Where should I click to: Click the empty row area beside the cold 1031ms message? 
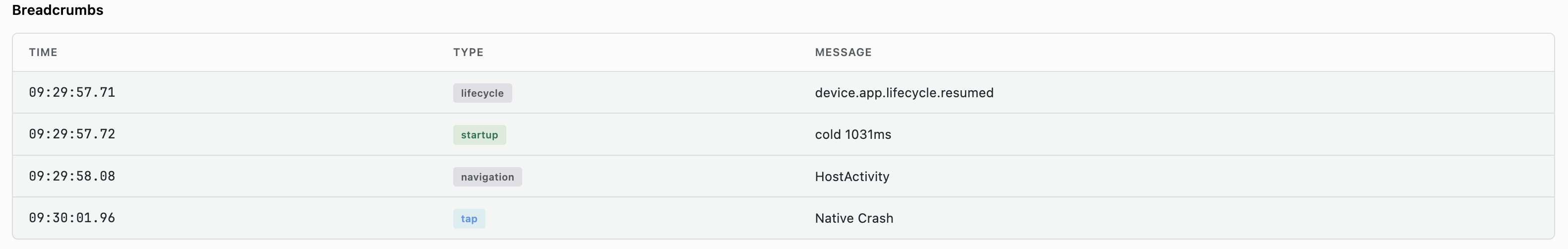(1223, 134)
